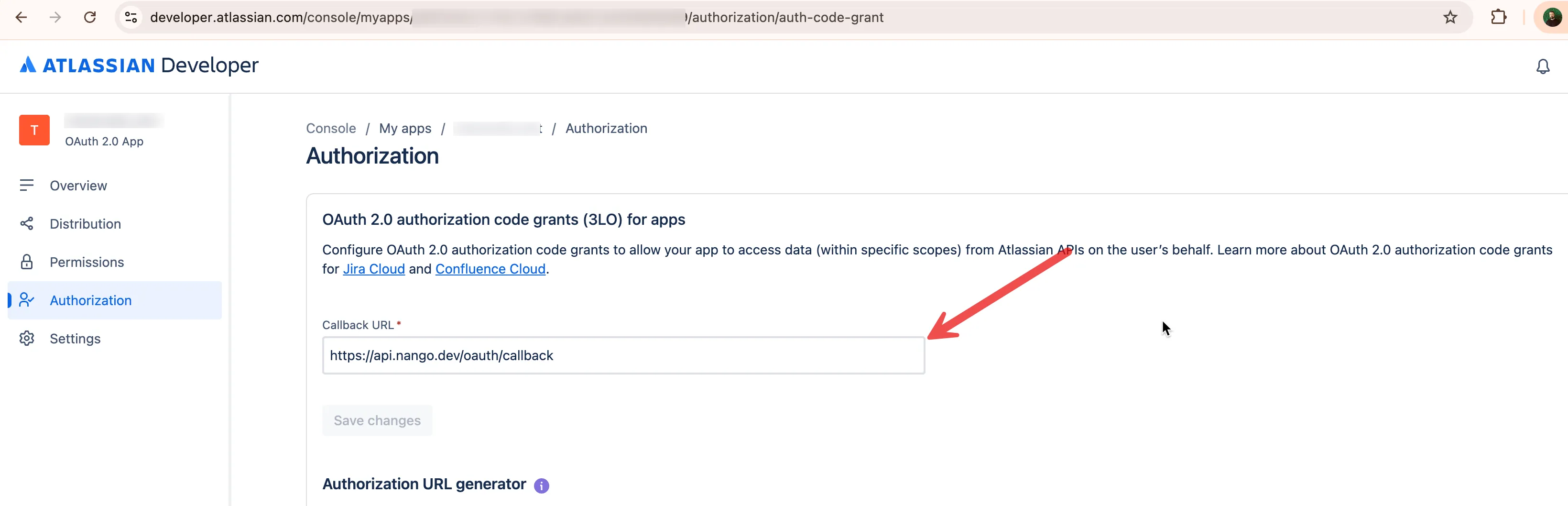This screenshot has width=1568, height=506.
Task: Click the orange T app avatar
Action: pyautogui.click(x=34, y=130)
